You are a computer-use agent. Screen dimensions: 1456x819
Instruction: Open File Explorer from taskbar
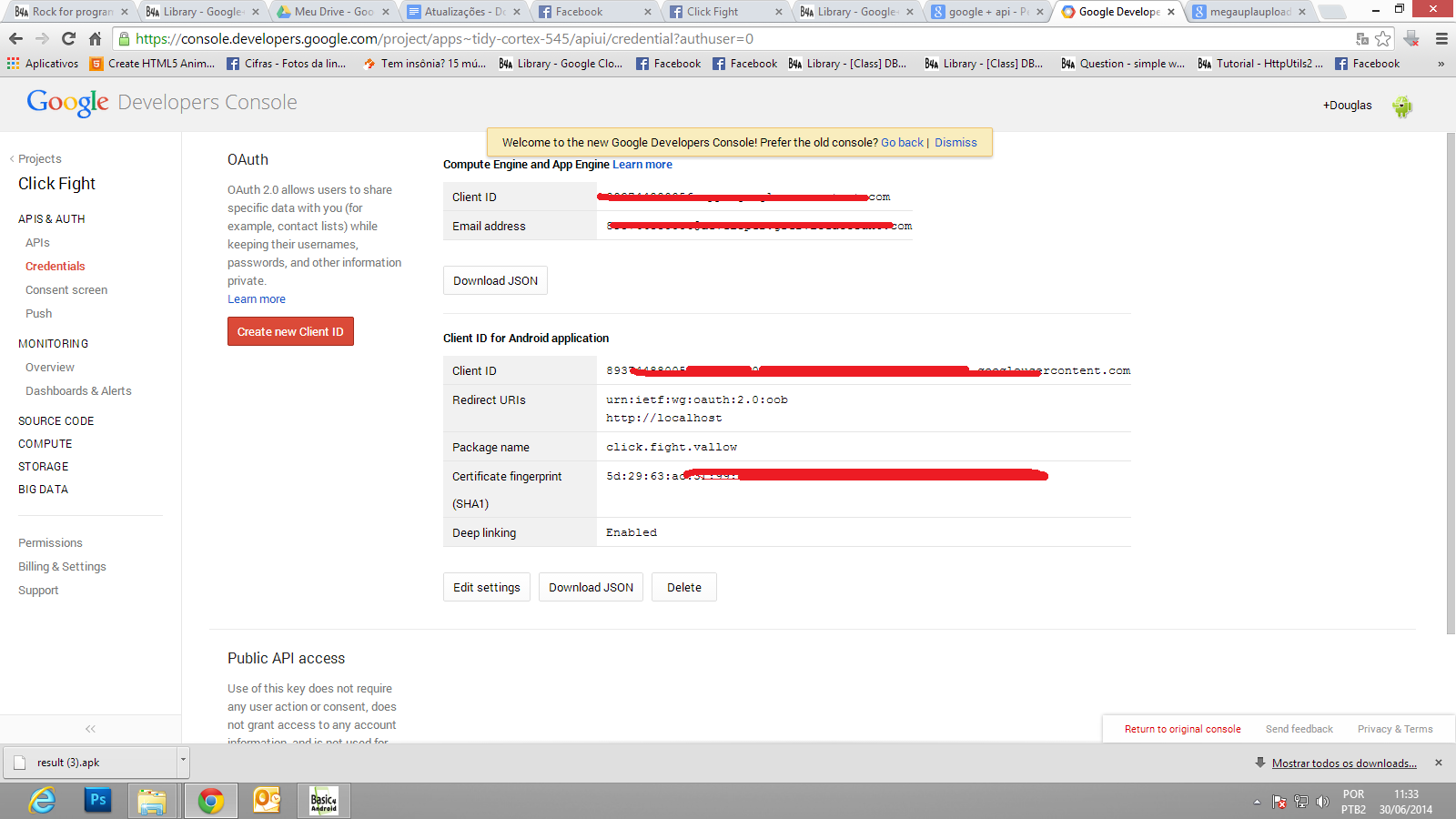(x=152, y=801)
